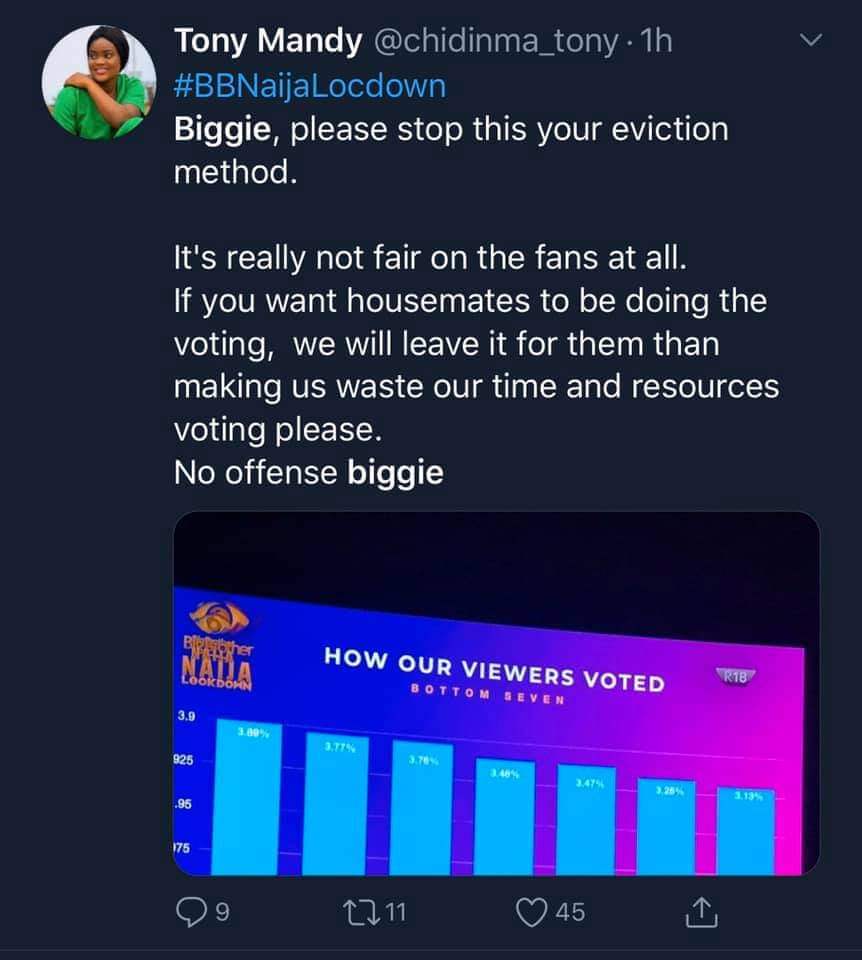Expand the tweet options chevron

811,40
